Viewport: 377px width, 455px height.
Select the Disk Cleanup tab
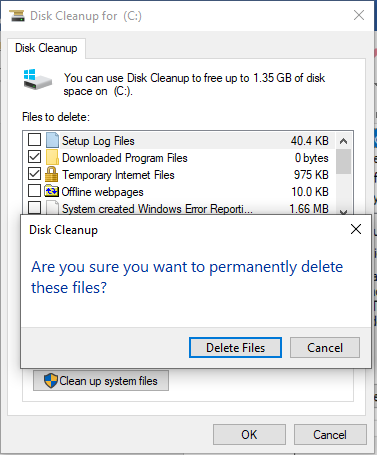point(46,48)
